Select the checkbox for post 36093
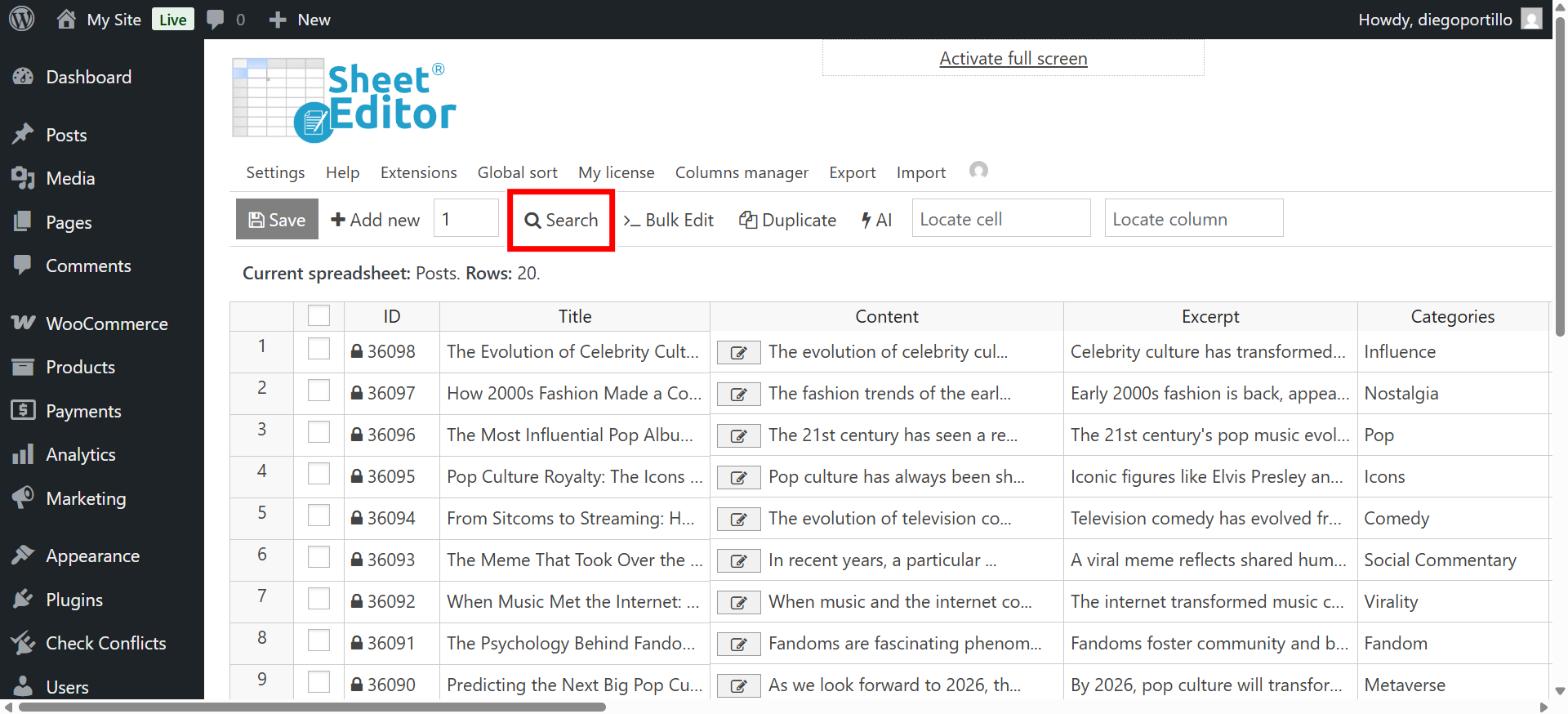The height and width of the screenshot is (714, 1568). click(318, 557)
